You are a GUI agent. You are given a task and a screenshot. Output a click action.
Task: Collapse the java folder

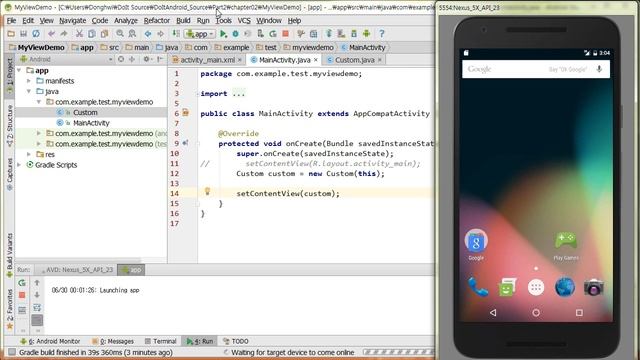[x=29, y=91]
